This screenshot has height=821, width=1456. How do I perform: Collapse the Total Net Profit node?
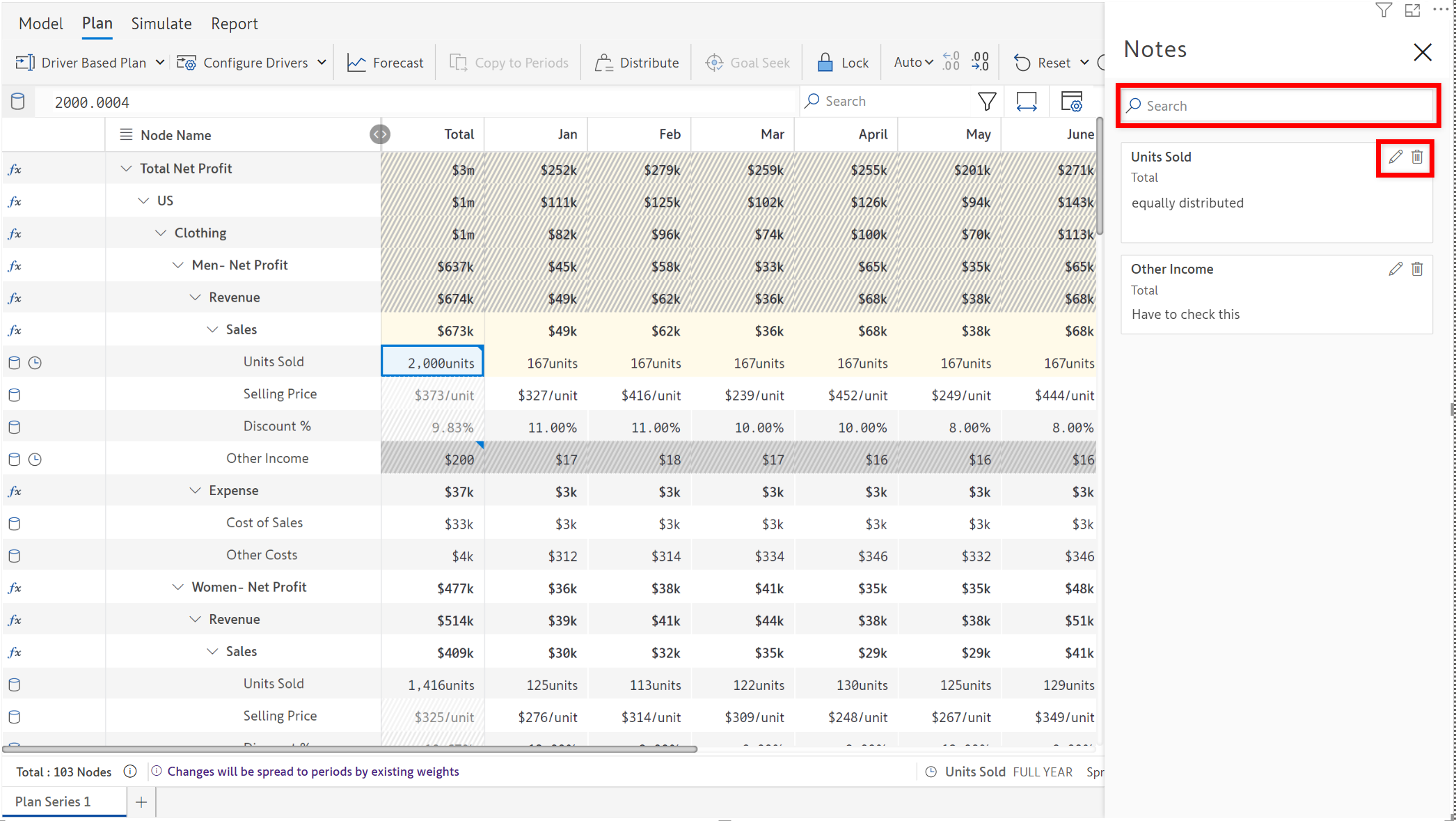(x=126, y=169)
